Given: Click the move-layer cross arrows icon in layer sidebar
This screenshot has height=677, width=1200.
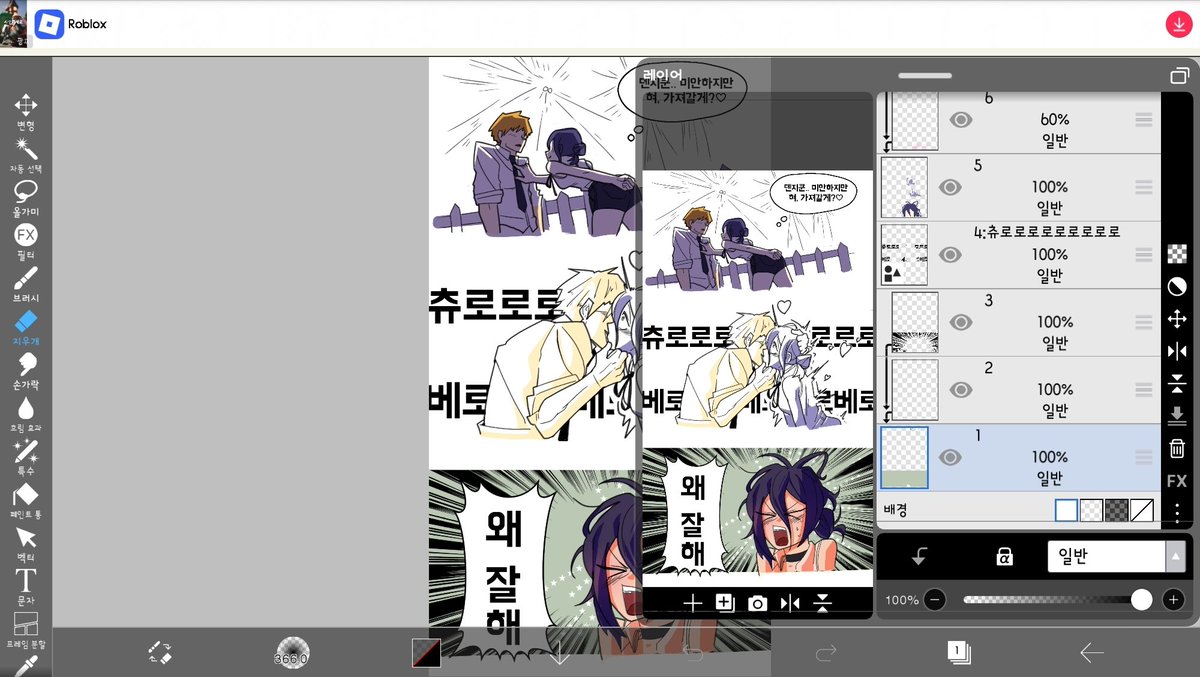Looking at the screenshot, I should (x=1177, y=319).
